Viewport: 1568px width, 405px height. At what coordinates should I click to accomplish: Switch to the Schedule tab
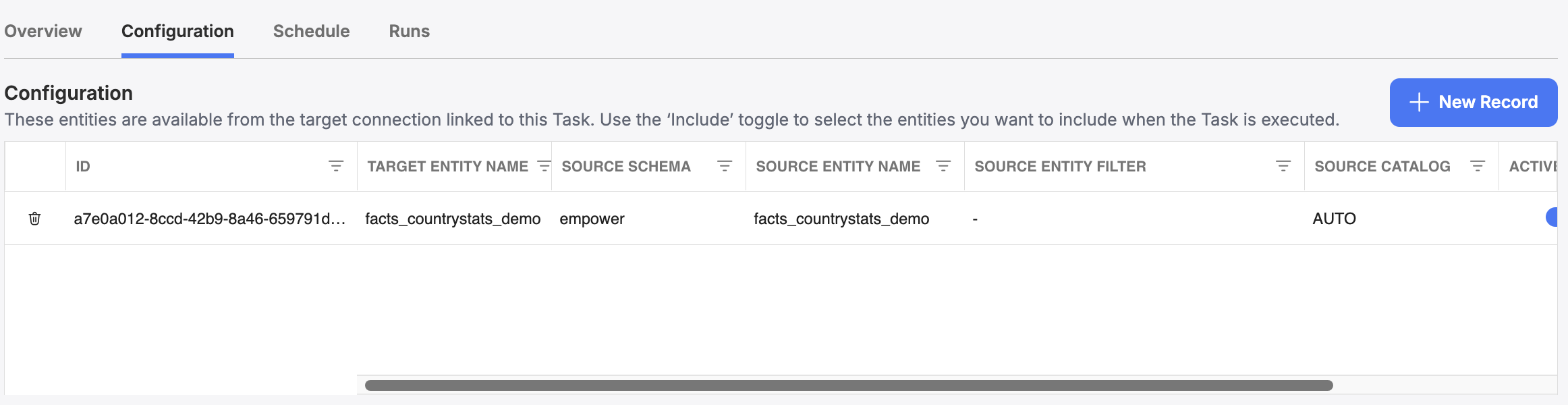click(x=311, y=31)
